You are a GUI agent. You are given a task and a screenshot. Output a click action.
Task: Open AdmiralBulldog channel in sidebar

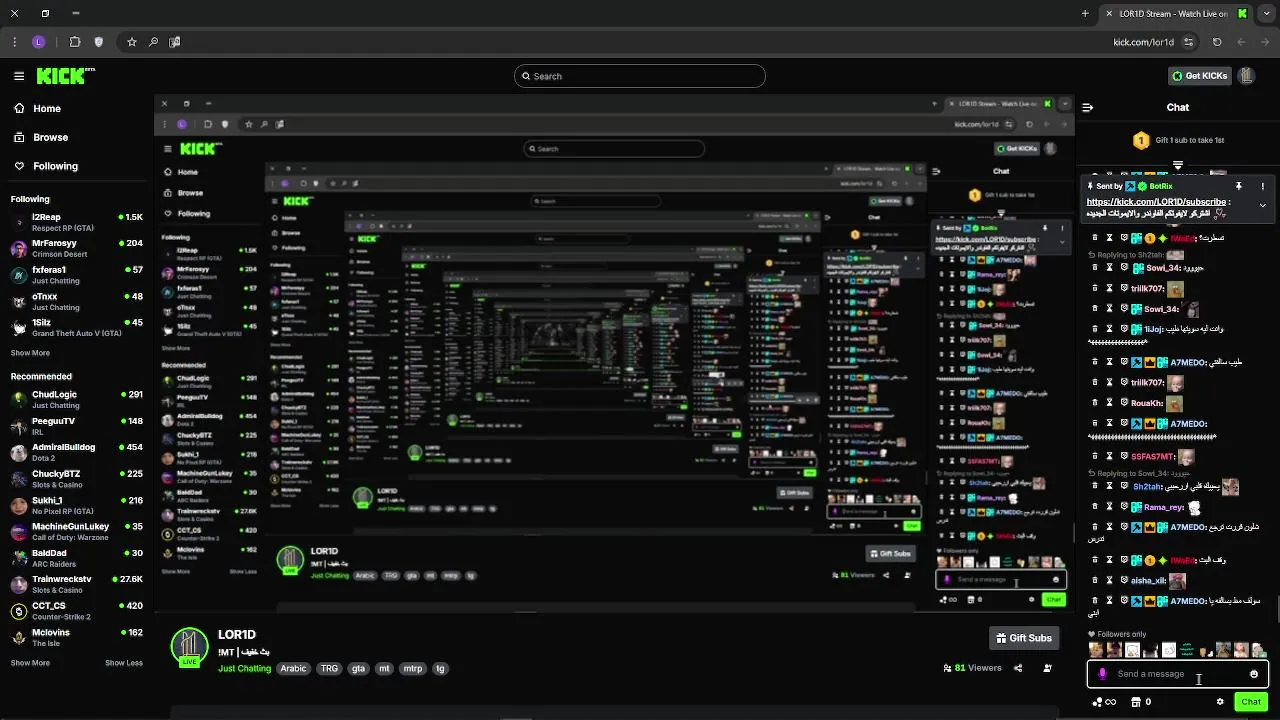[x=77, y=452]
